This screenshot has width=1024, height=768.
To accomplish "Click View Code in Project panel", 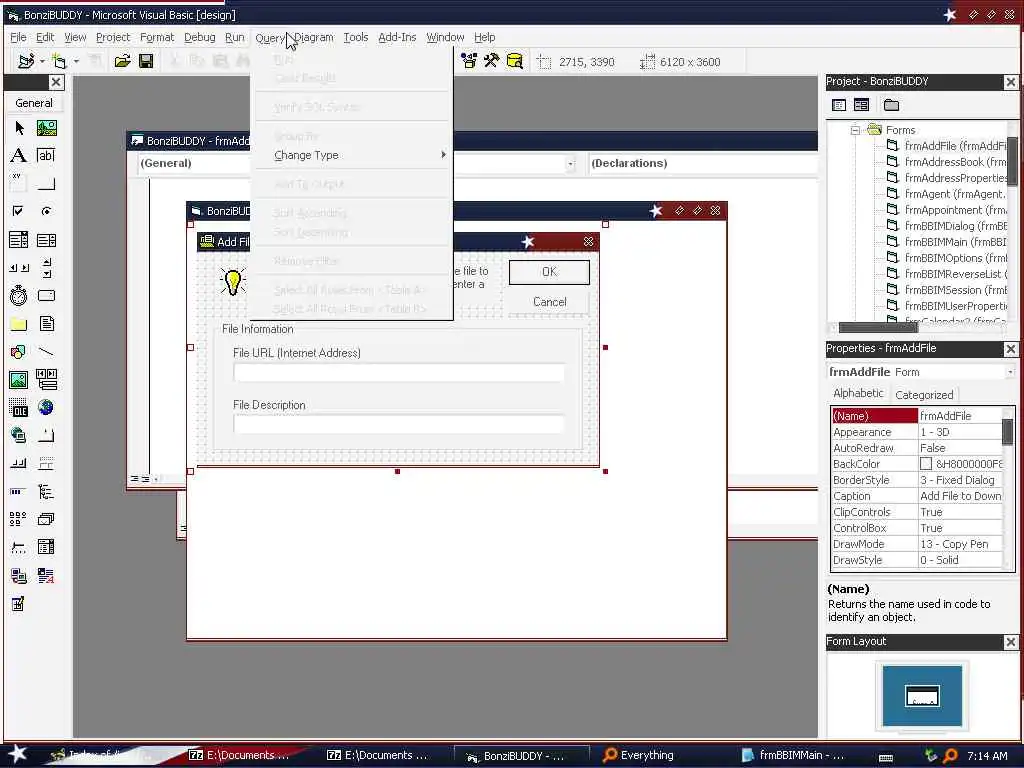I will click(839, 105).
